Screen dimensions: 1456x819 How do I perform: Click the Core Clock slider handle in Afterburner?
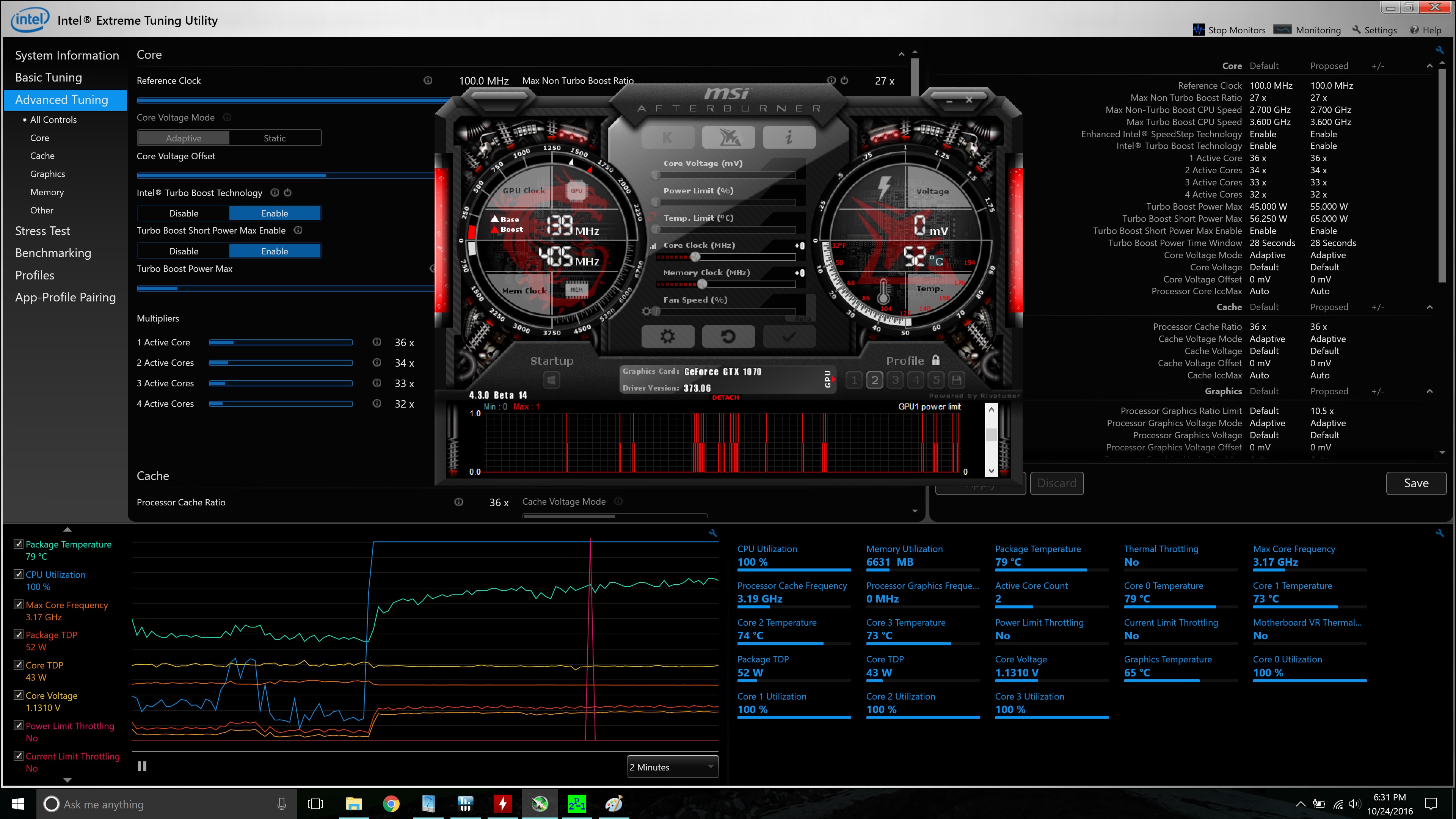[695, 257]
